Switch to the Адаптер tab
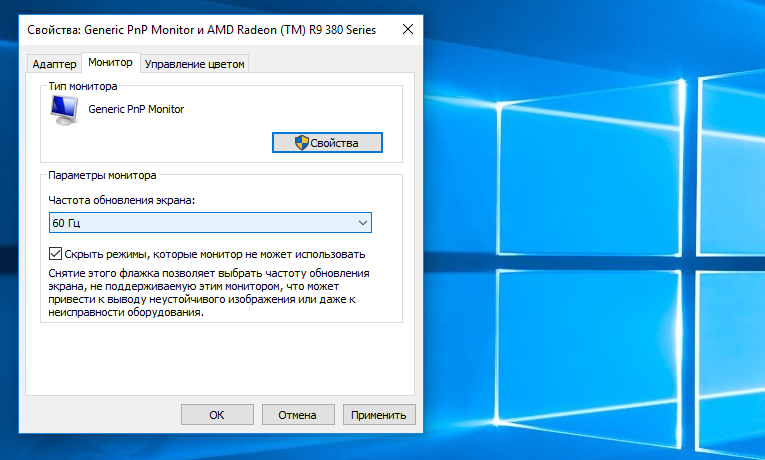This screenshot has width=765, height=460. (54, 64)
